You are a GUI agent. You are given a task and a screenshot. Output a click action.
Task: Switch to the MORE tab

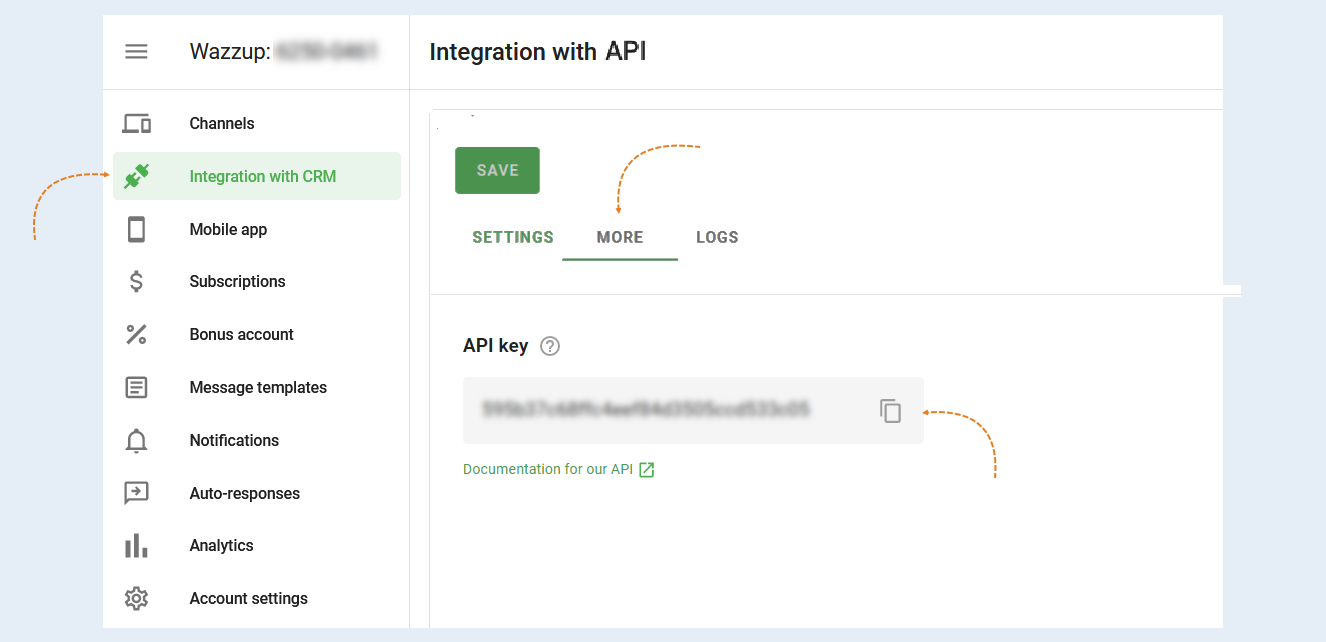620,238
